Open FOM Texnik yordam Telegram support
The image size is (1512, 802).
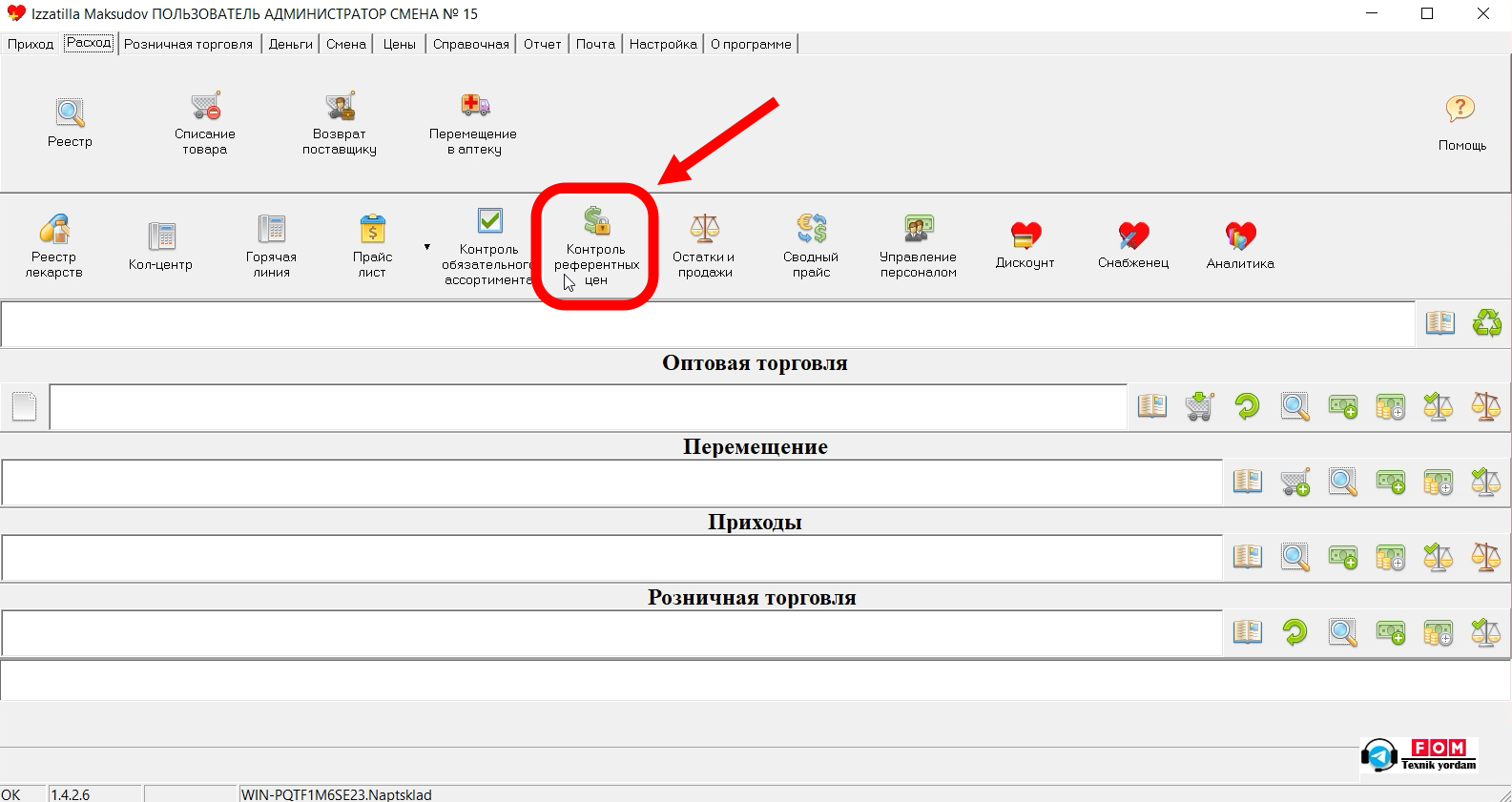pos(1419,757)
